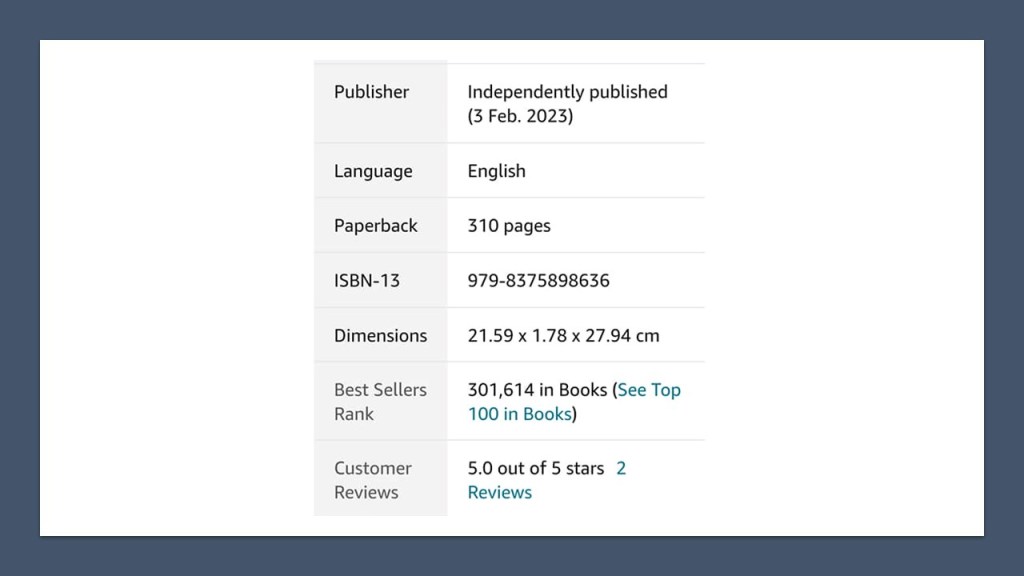Click the Paperback row label

[375, 226]
